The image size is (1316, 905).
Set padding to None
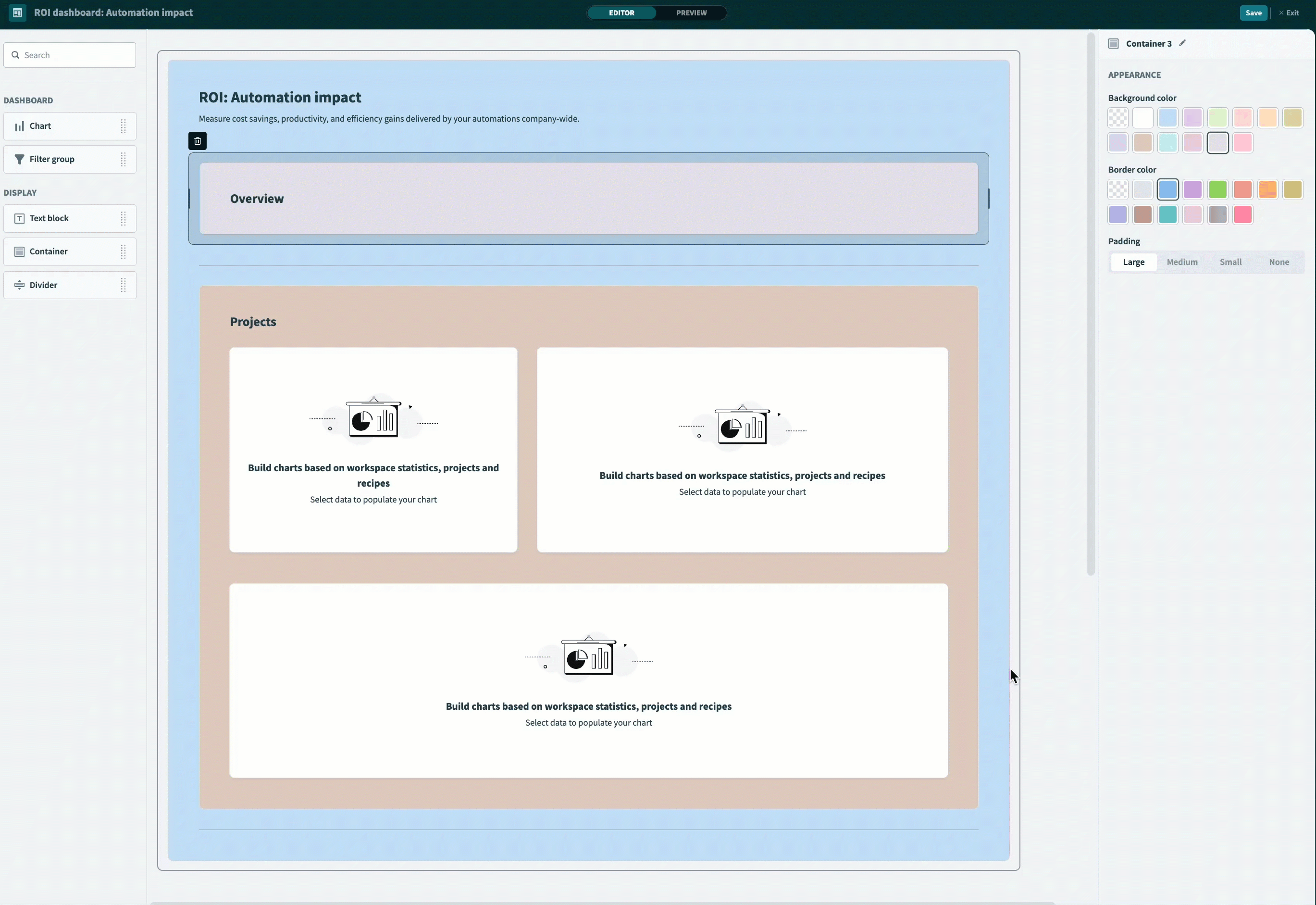point(1279,262)
